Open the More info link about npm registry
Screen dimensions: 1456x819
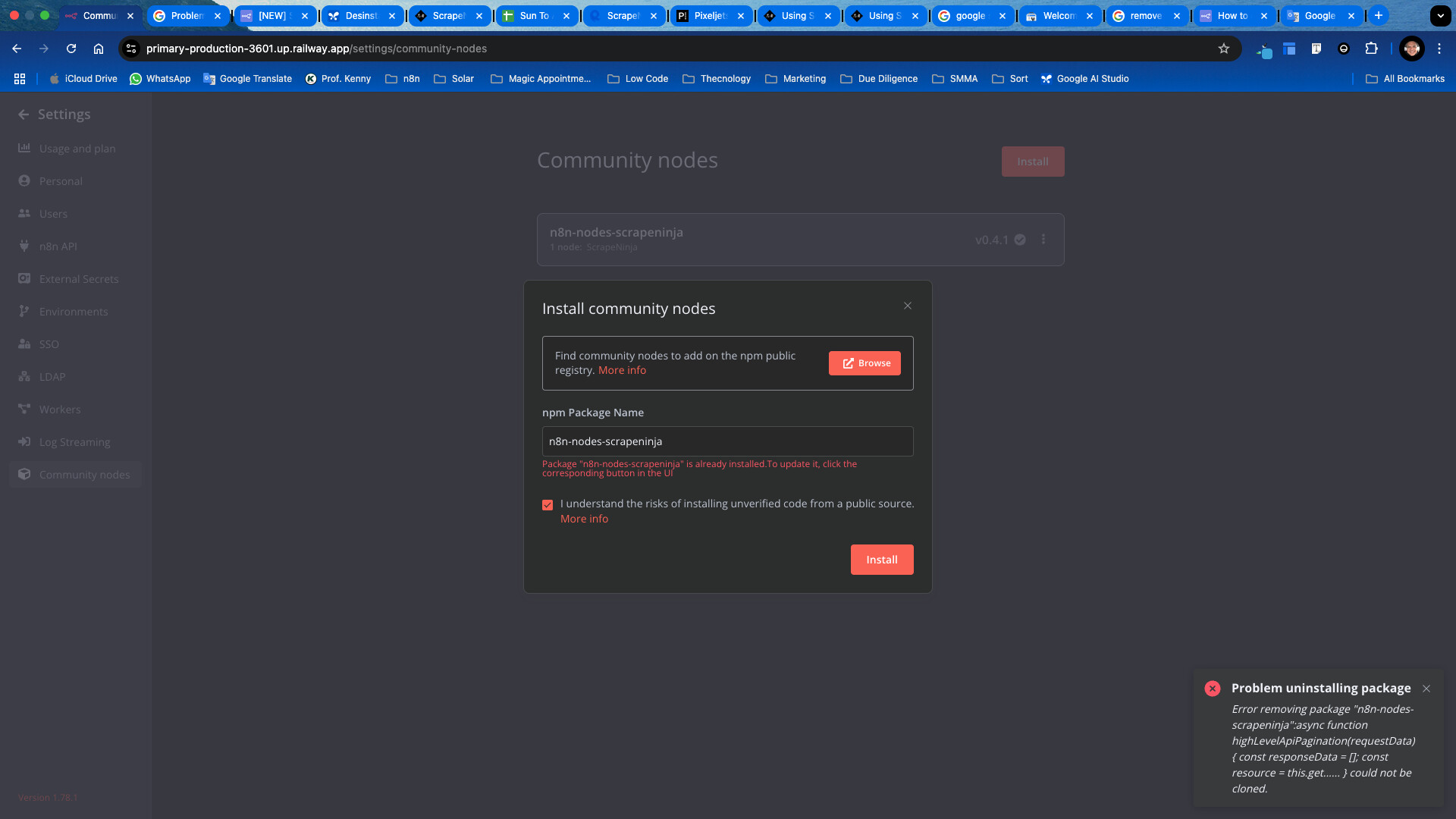[x=622, y=370]
